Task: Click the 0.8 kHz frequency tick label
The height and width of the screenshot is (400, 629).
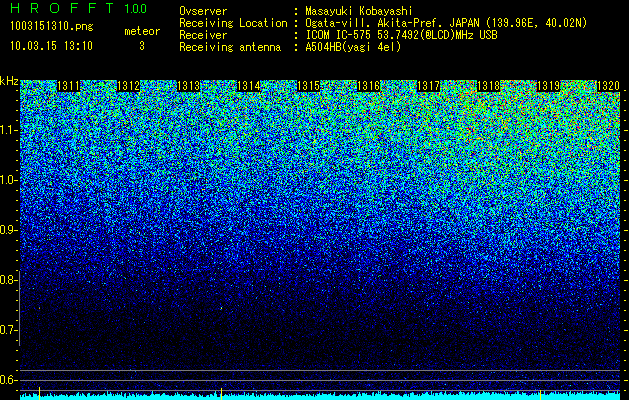Action: click(8, 280)
